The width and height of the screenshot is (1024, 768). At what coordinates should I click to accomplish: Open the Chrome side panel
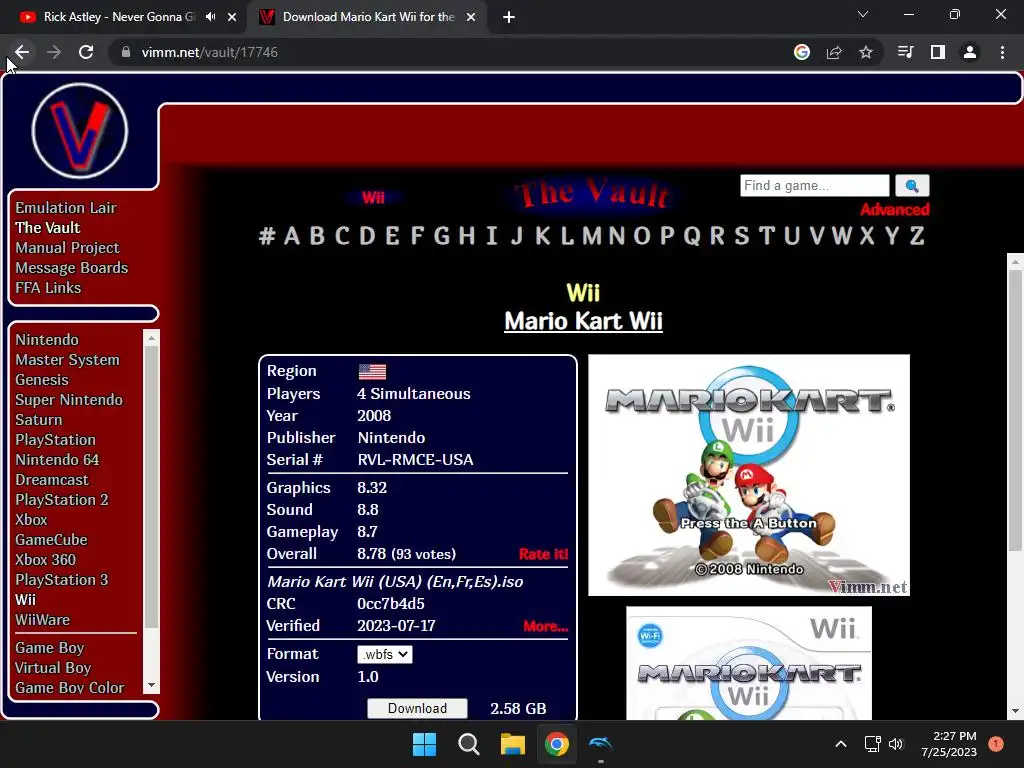click(938, 52)
